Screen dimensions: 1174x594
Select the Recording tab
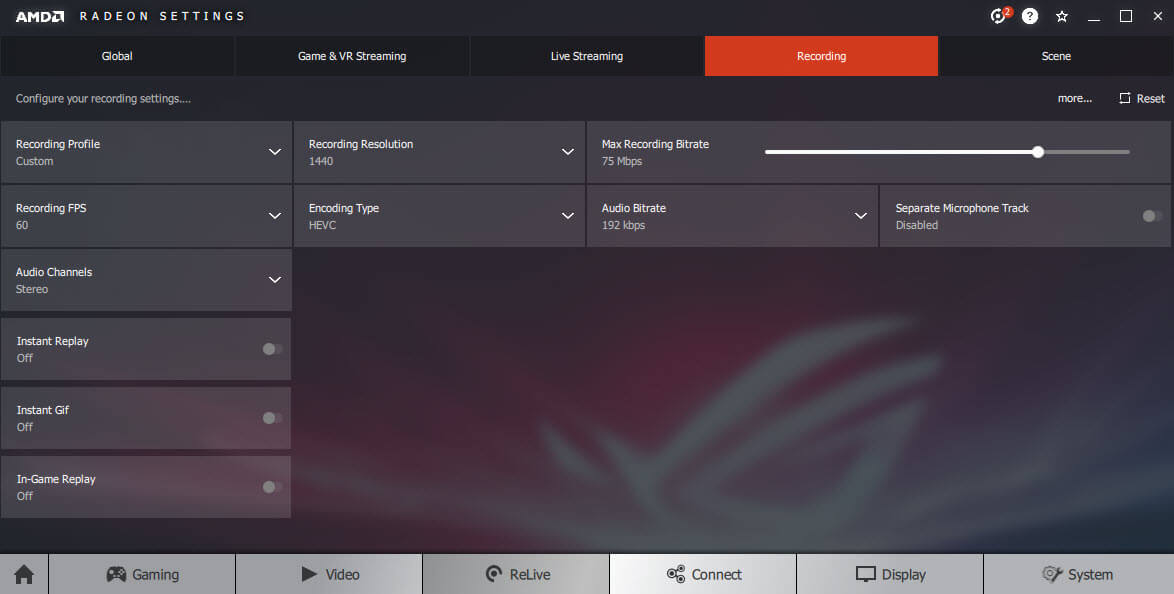pyautogui.click(x=821, y=56)
